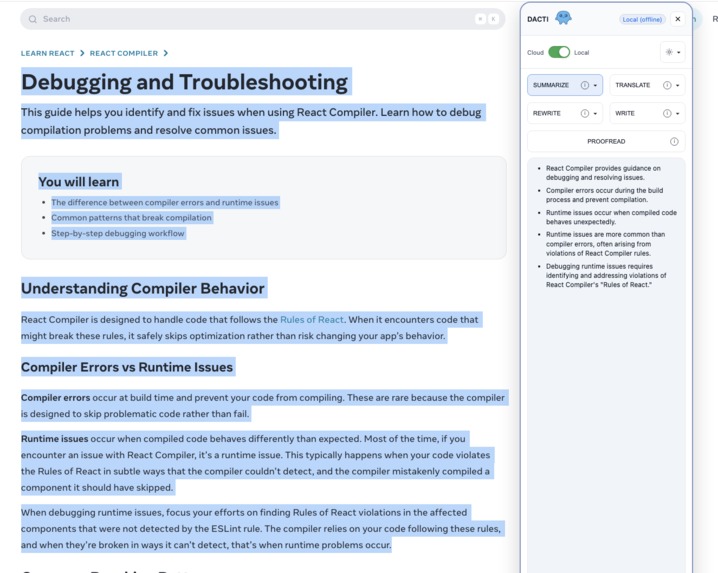718x573 pixels.
Task: Click summary bullet 'Runtime issues are more common'
Action: coord(605,244)
